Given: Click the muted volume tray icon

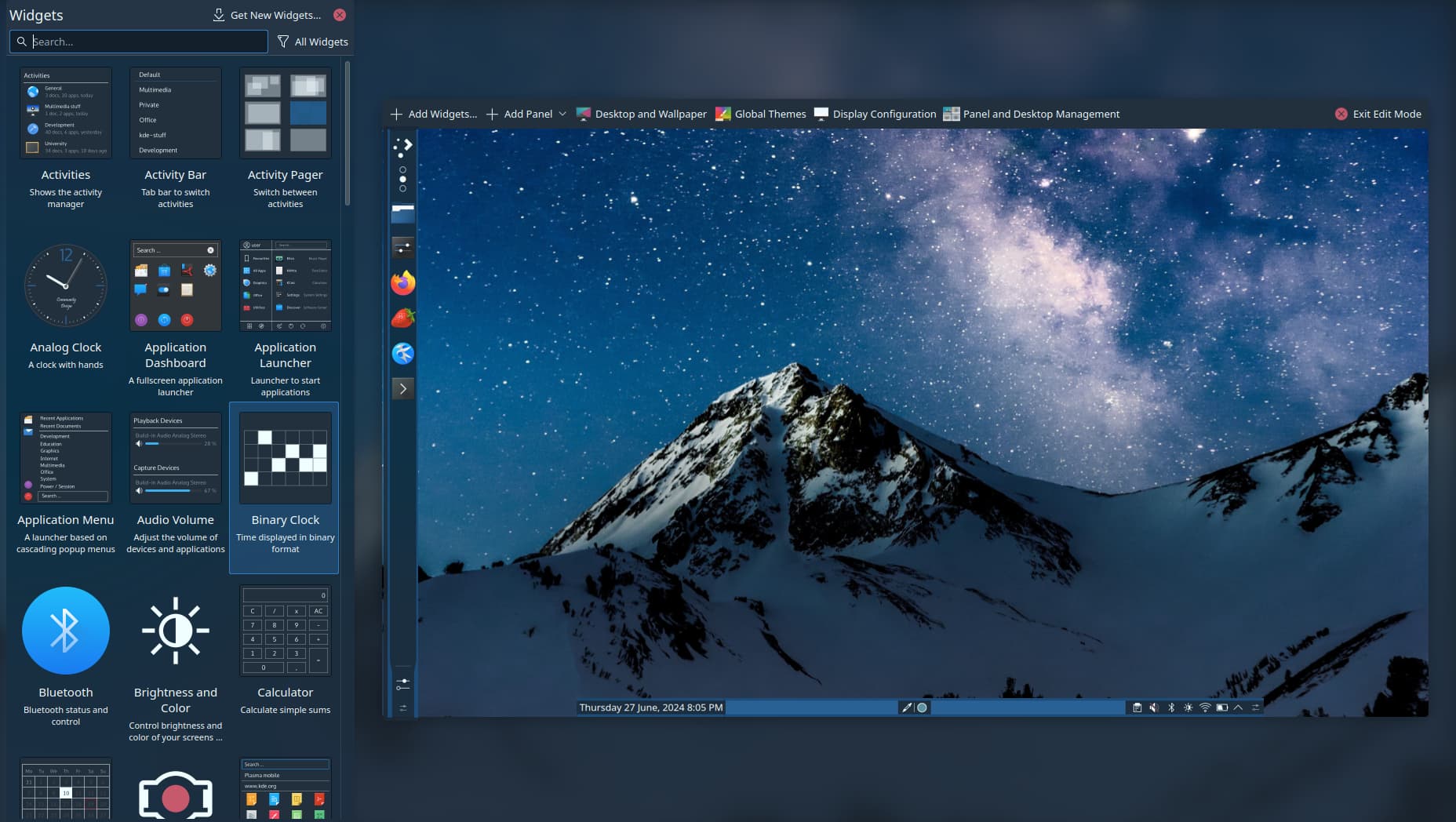Looking at the screenshot, I should (x=1154, y=707).
